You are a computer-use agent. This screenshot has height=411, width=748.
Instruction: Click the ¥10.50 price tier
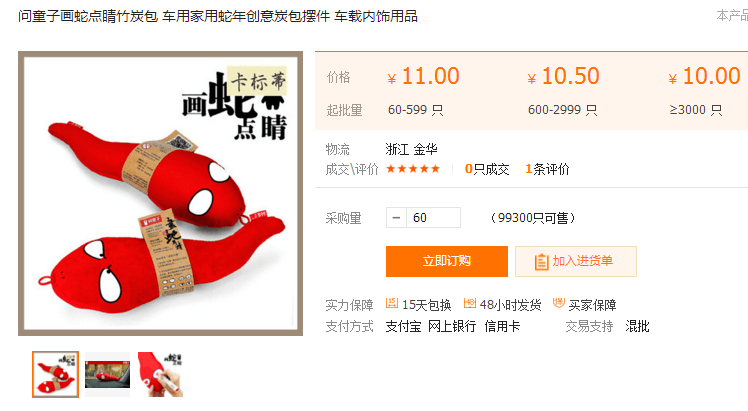coord(563,76)
